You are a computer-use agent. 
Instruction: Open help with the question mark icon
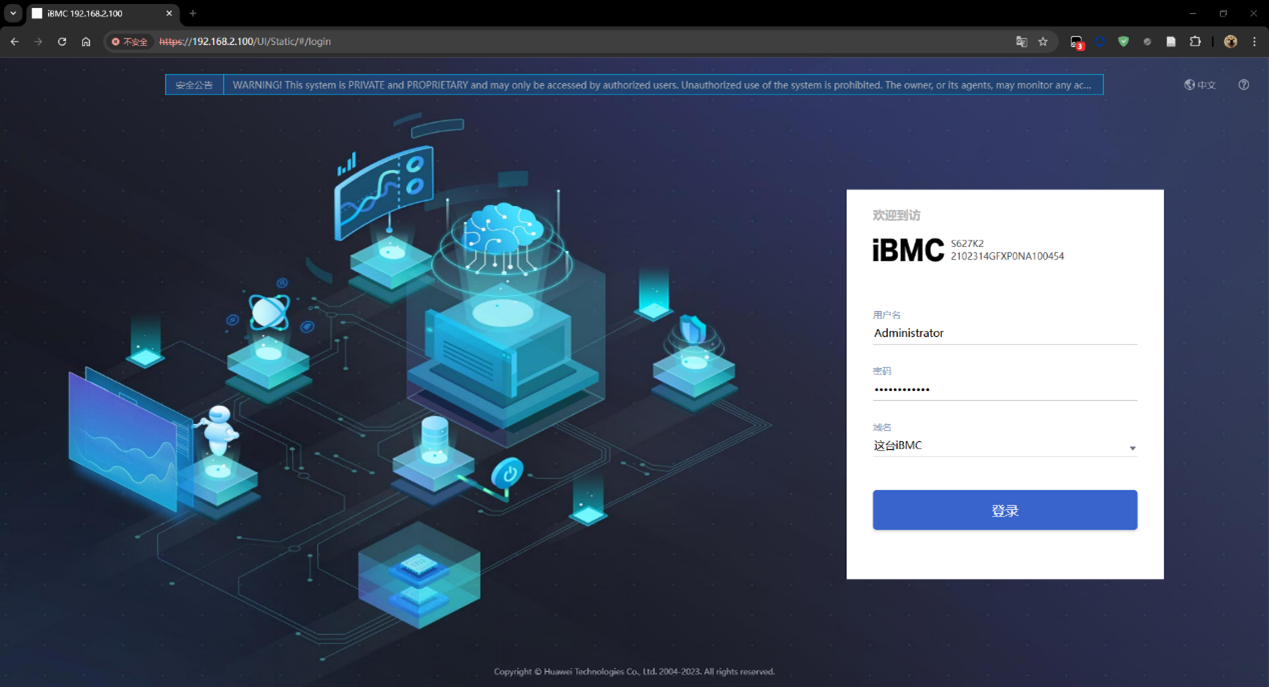pyautogui.click(x=1244, y=85)
